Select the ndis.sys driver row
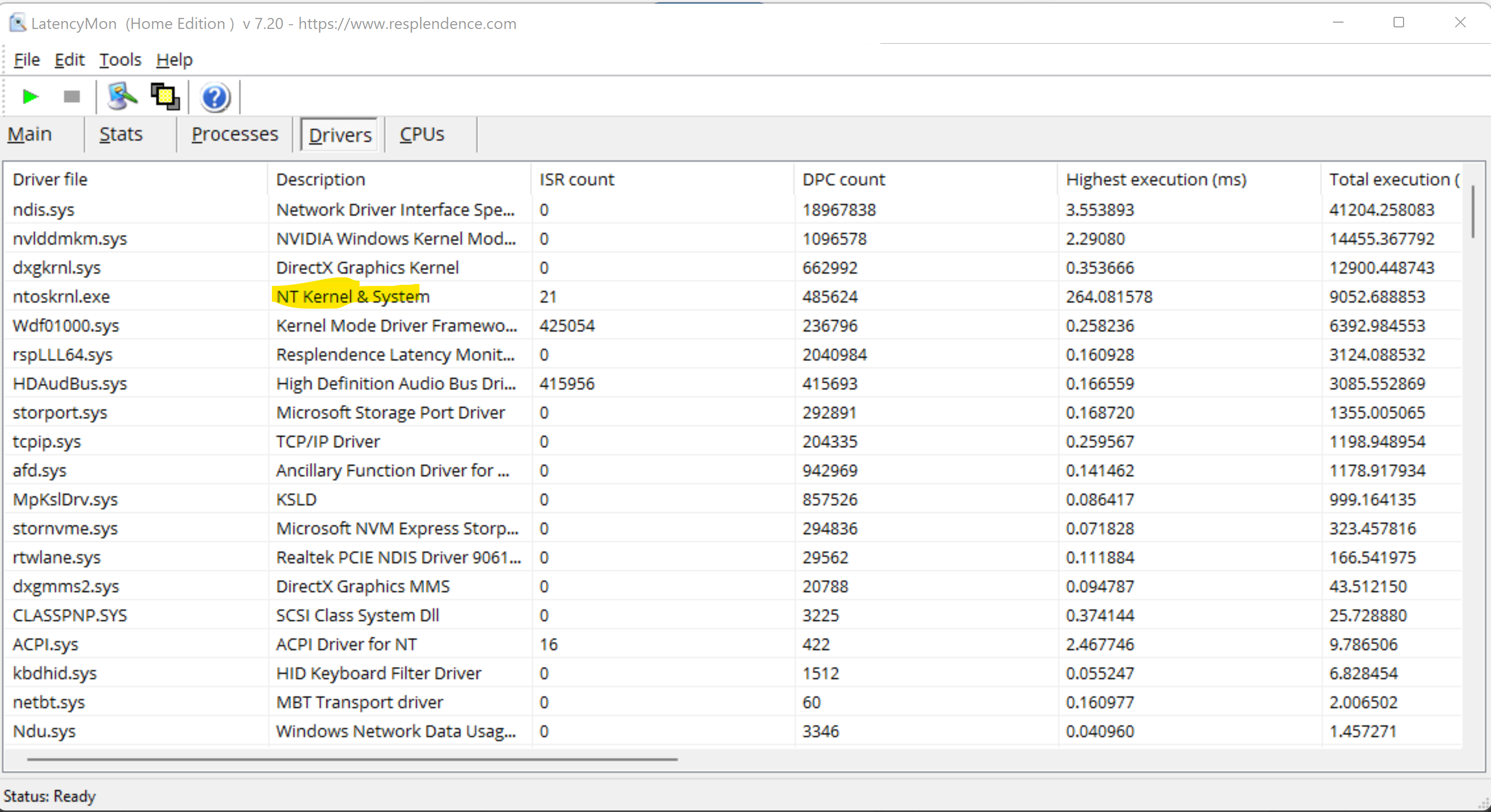1491x812 pixels. [x=734, y=210]
